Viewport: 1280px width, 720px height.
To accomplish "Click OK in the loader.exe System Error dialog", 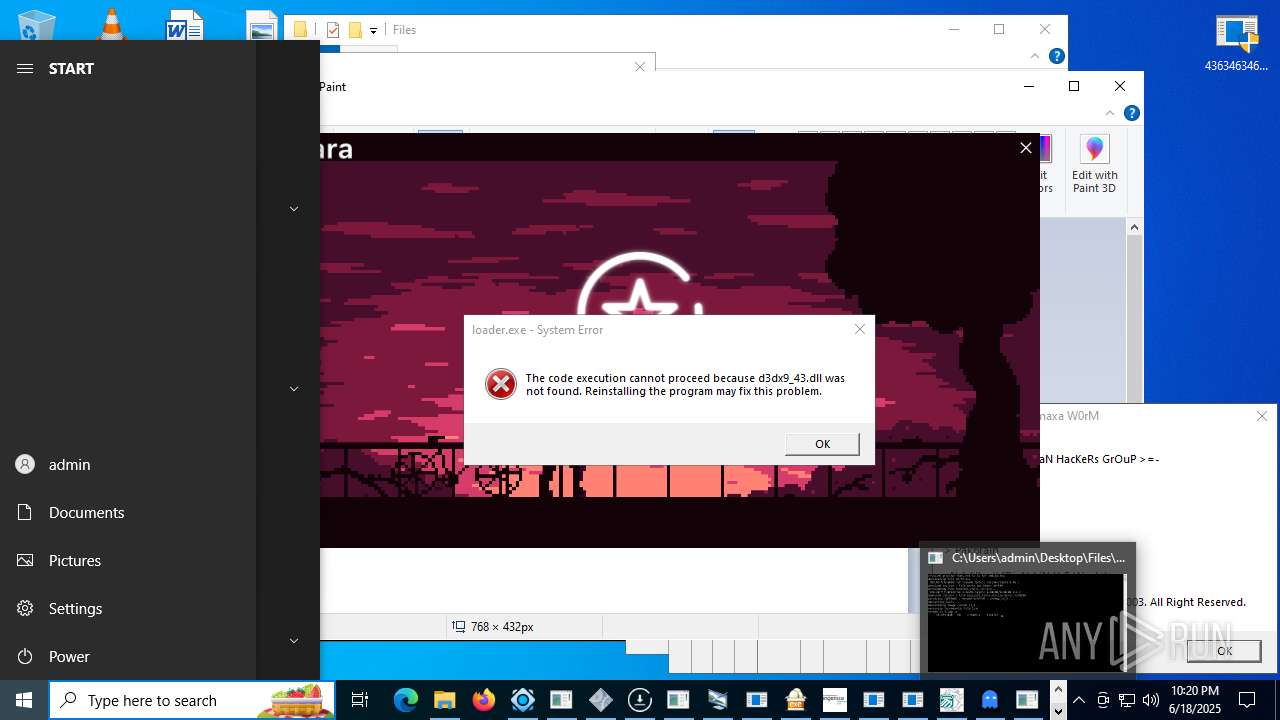I will click(822, 444).
